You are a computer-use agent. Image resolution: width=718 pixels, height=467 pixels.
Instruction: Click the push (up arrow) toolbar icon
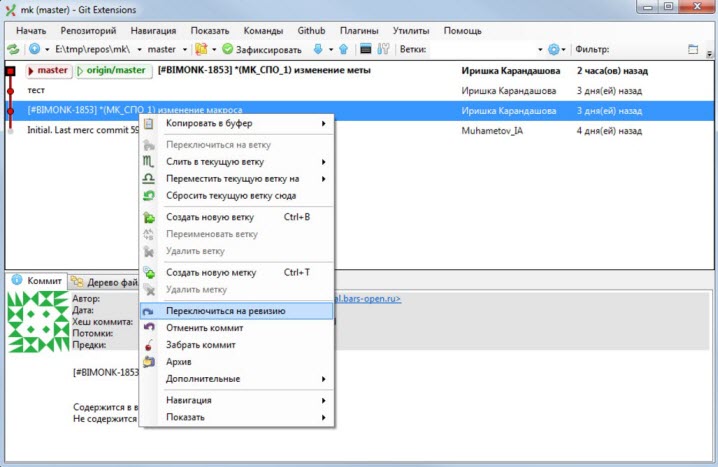343,49
